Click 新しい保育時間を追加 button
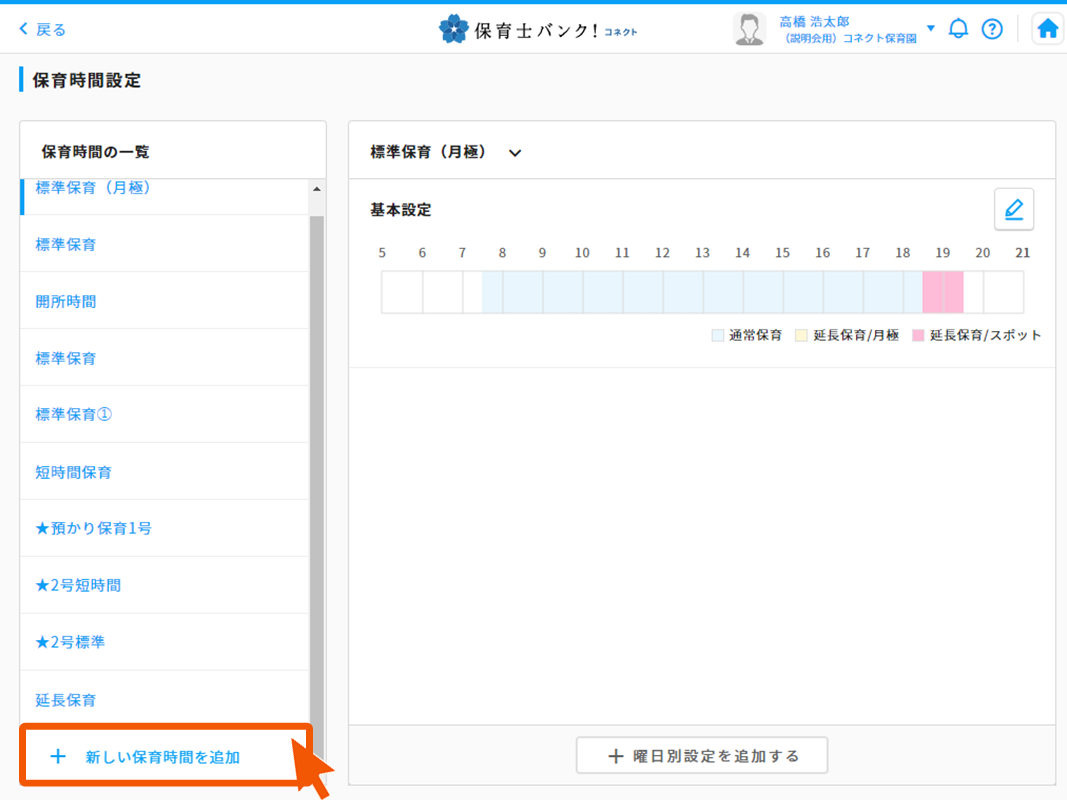This screenshot has width=1067, height=800. [163, 757]
